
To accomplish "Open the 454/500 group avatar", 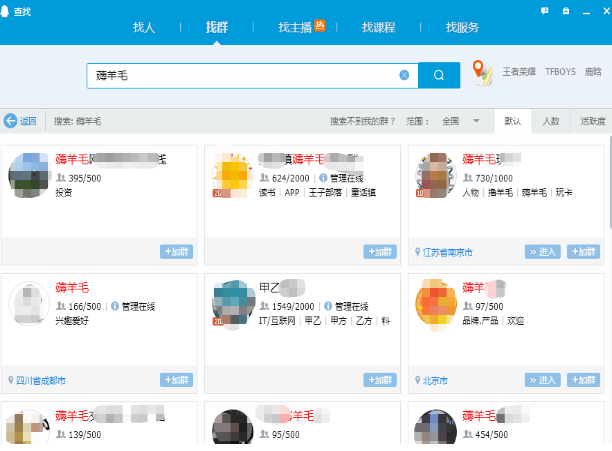I will 436,427.
